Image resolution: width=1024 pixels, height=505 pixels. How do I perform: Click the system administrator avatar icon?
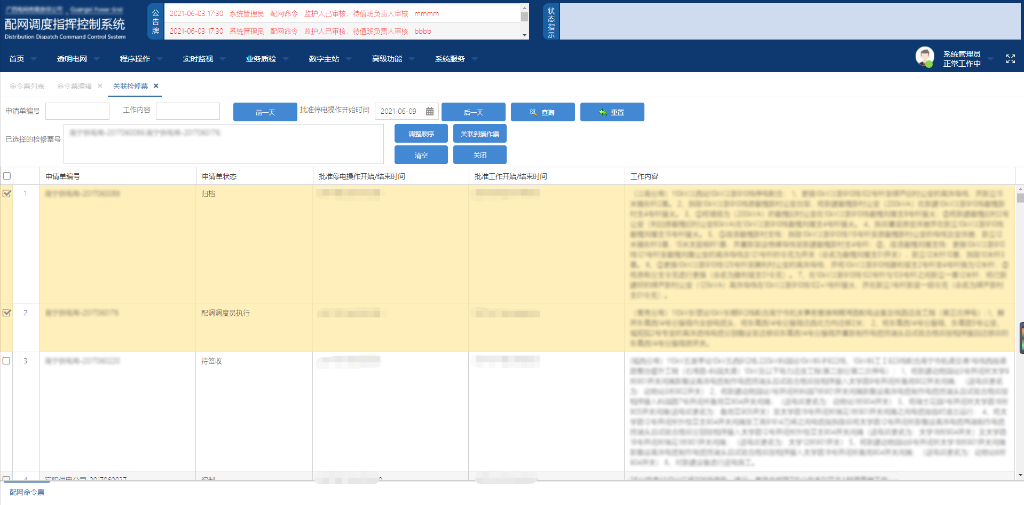[x=925, y=57]
